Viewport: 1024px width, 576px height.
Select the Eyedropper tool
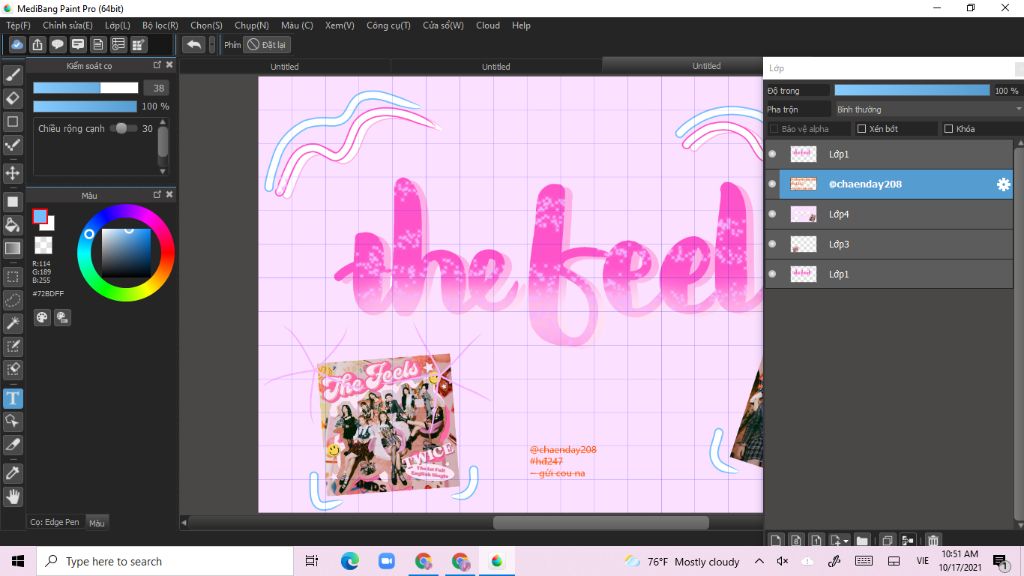13,473
